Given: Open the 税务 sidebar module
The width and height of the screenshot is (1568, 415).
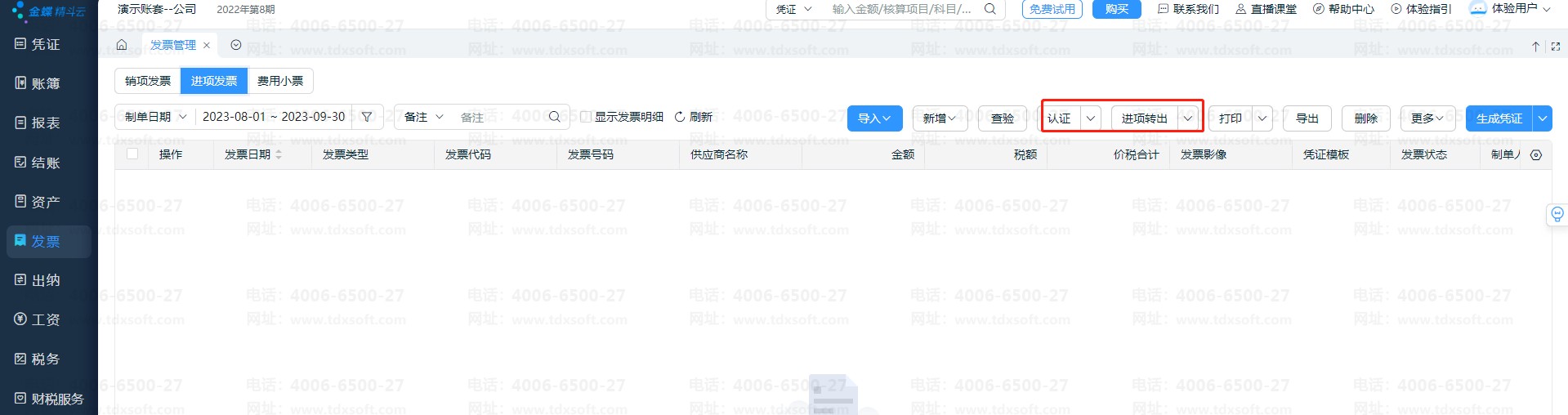Looking at the screenshot, I should (x=38, y=359).
